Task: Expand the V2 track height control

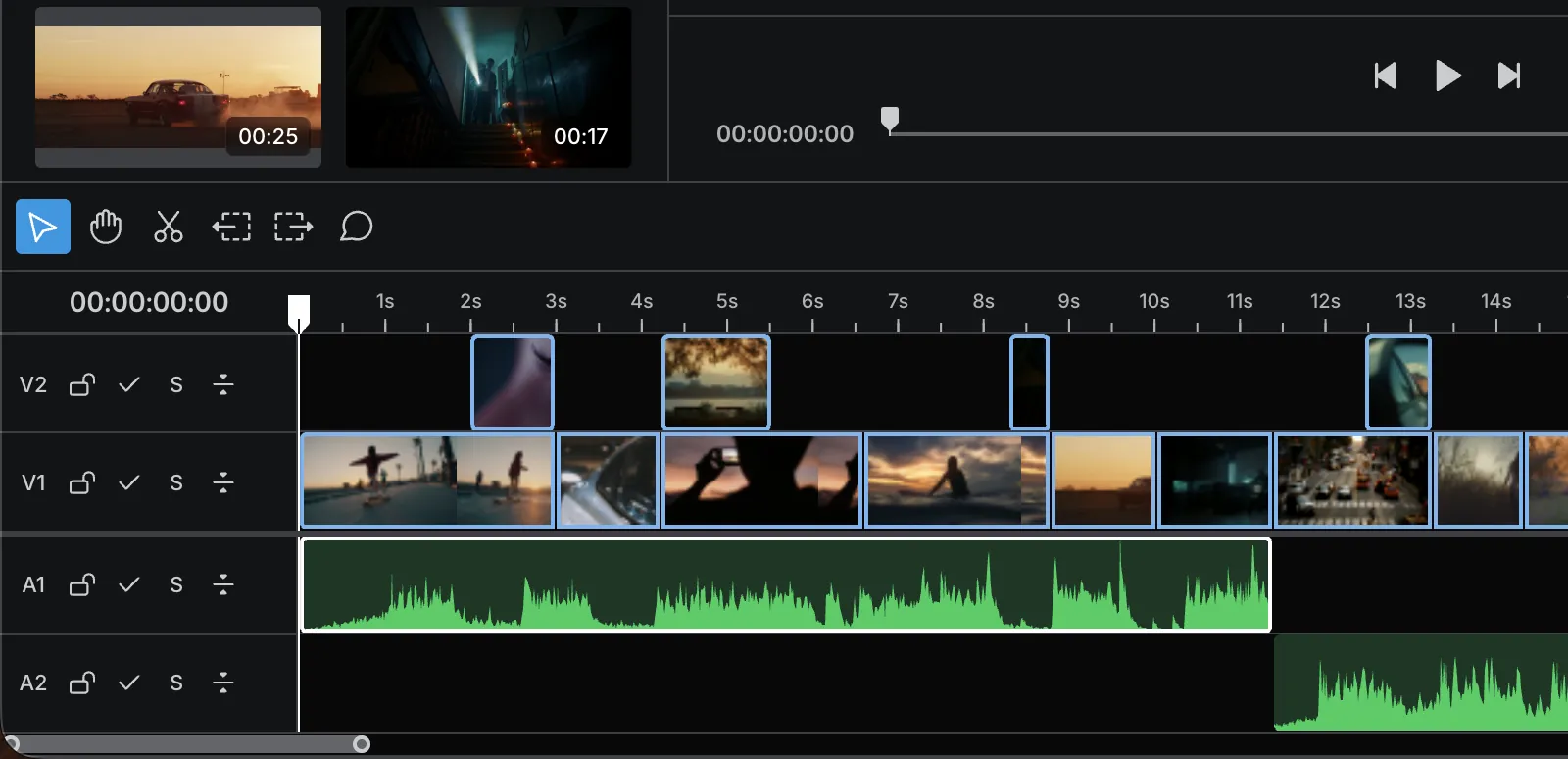Action: [x=223, y=384]
